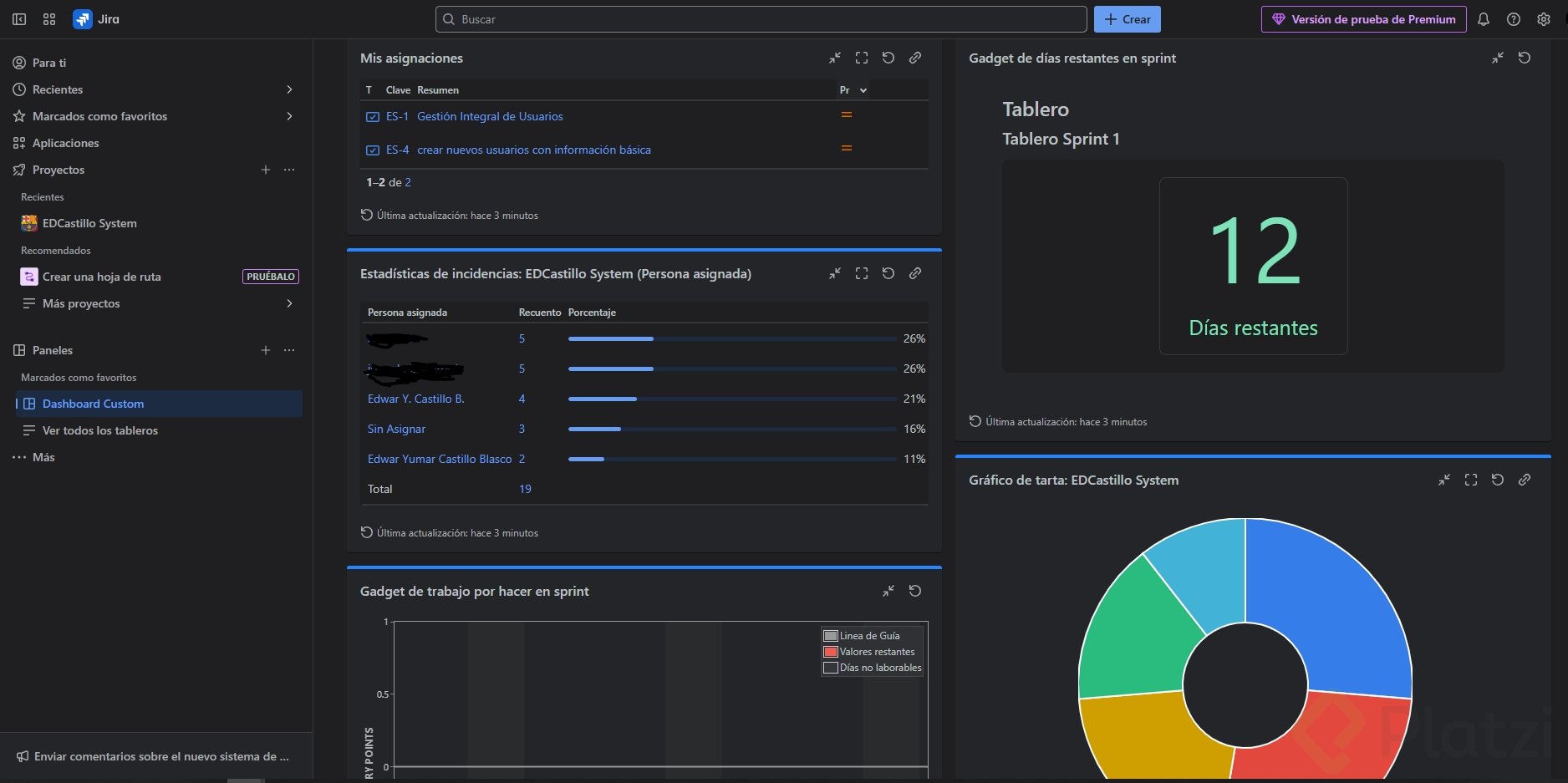Click the Valores restantes red legend swatch
Screen dimensions: 1568x783
coord(831,652)
